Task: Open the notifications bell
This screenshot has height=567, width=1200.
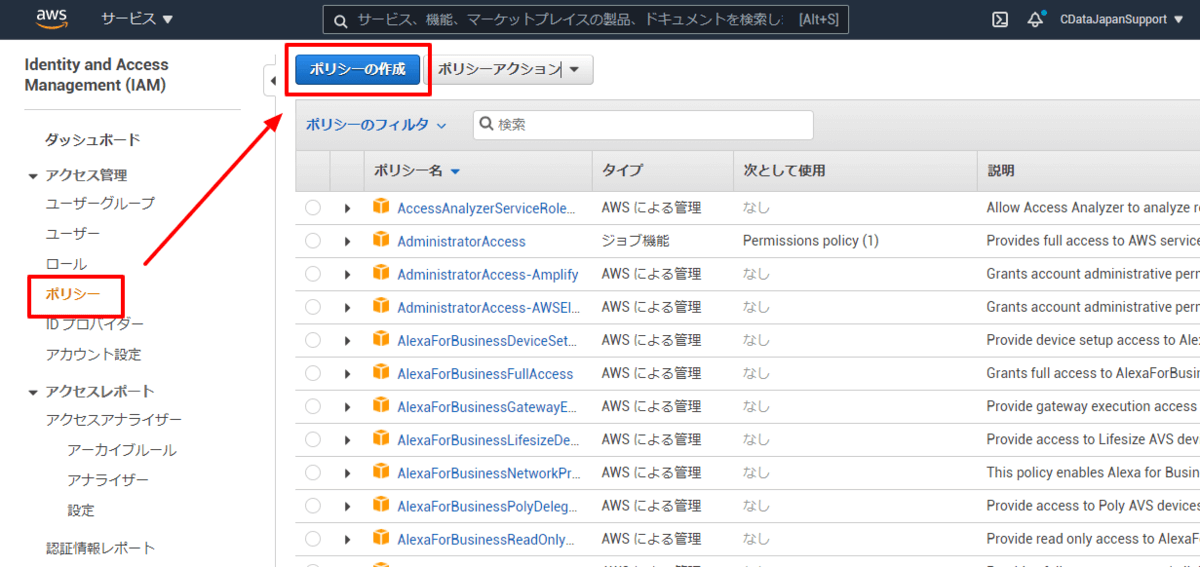Action: tap(1035, 19)
